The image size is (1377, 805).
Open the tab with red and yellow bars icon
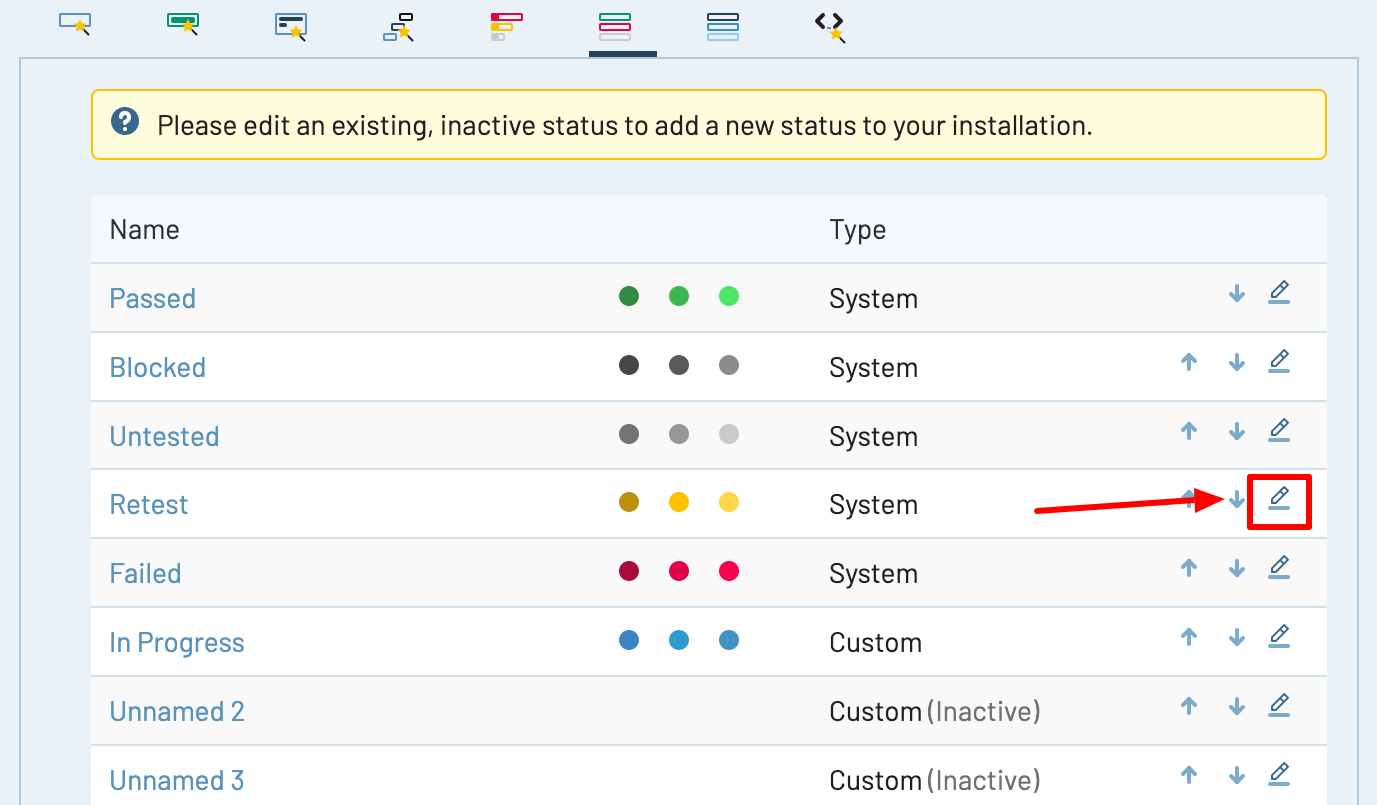click(507, 25)
